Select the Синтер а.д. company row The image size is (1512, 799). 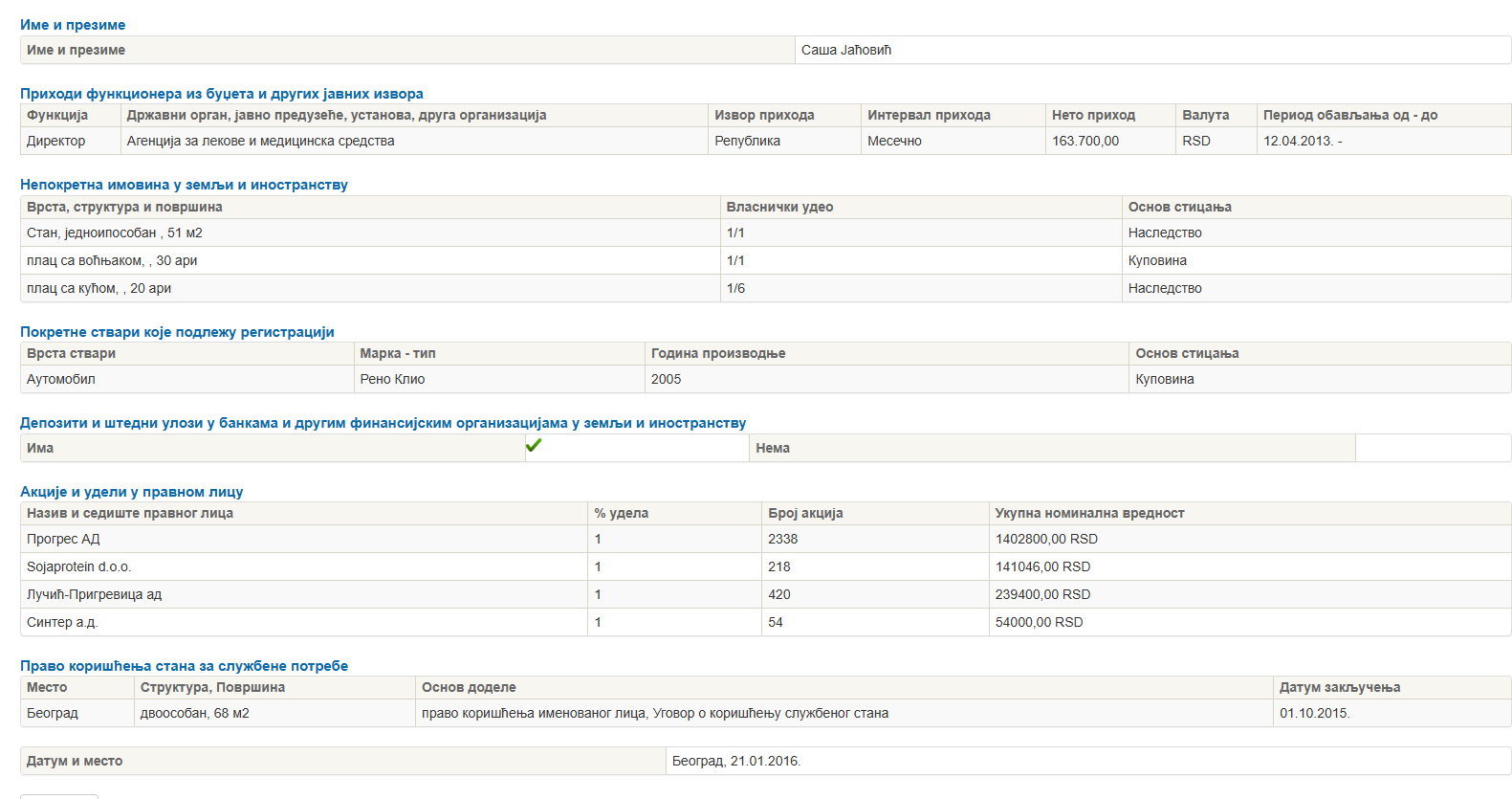tap(62, 622)
